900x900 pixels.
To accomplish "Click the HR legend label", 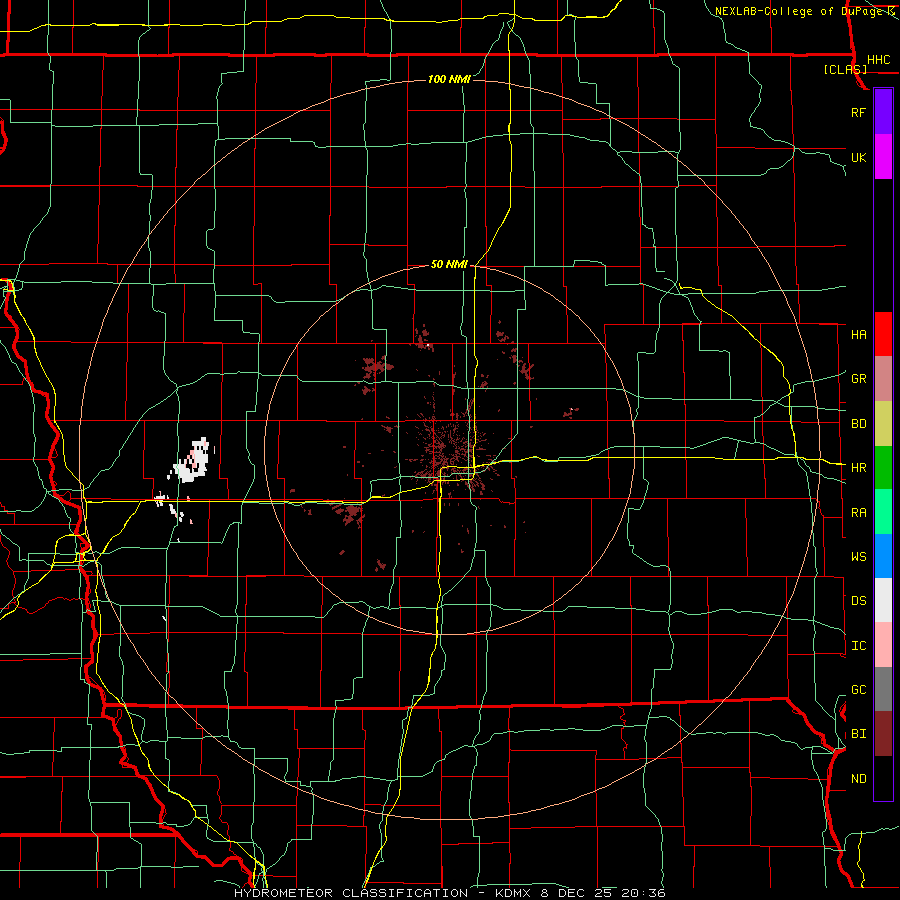I will coord(859,468).
